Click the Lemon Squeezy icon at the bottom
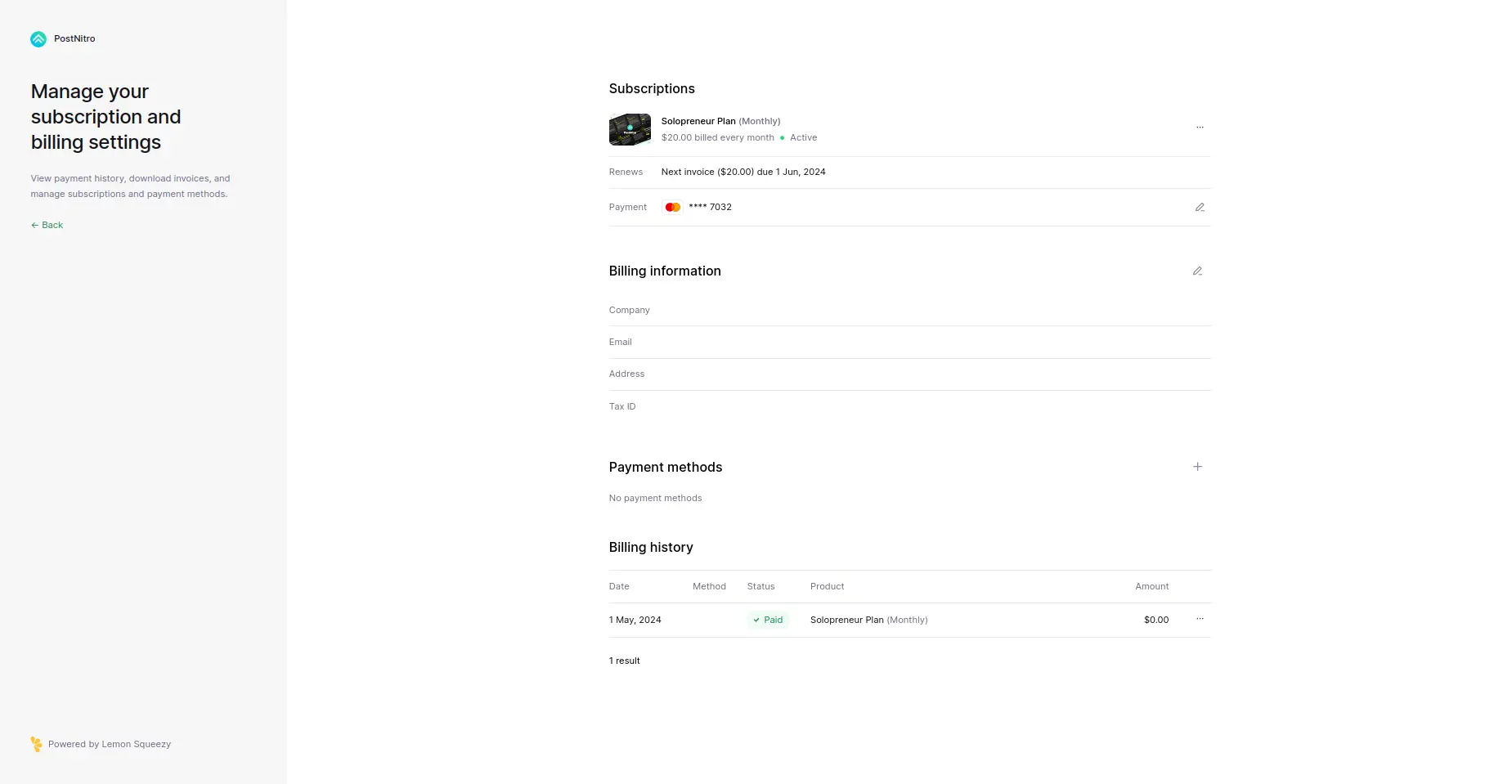Viewport: 1512px width, 784px height. [x=36, y=744]
